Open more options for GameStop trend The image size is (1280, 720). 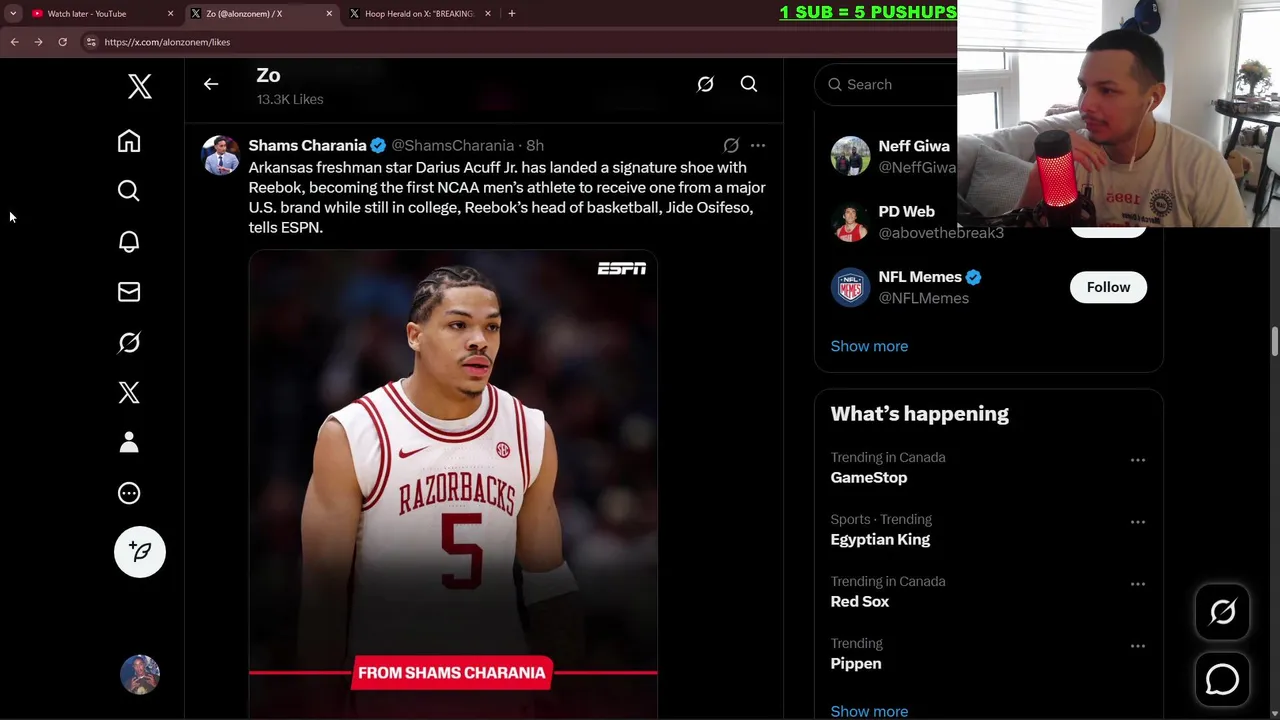pos(1138,460)
